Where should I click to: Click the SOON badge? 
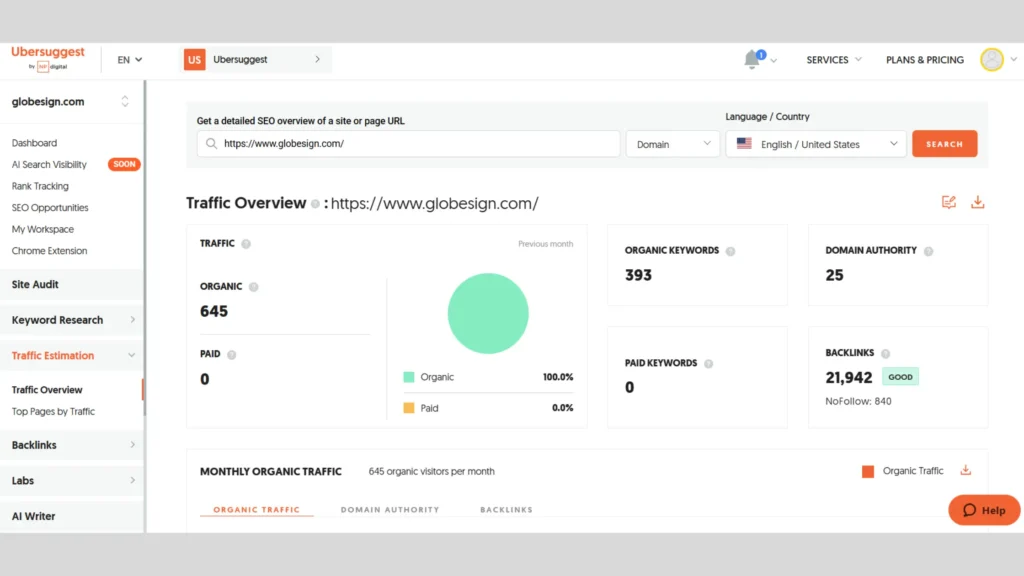pos(124,164)
